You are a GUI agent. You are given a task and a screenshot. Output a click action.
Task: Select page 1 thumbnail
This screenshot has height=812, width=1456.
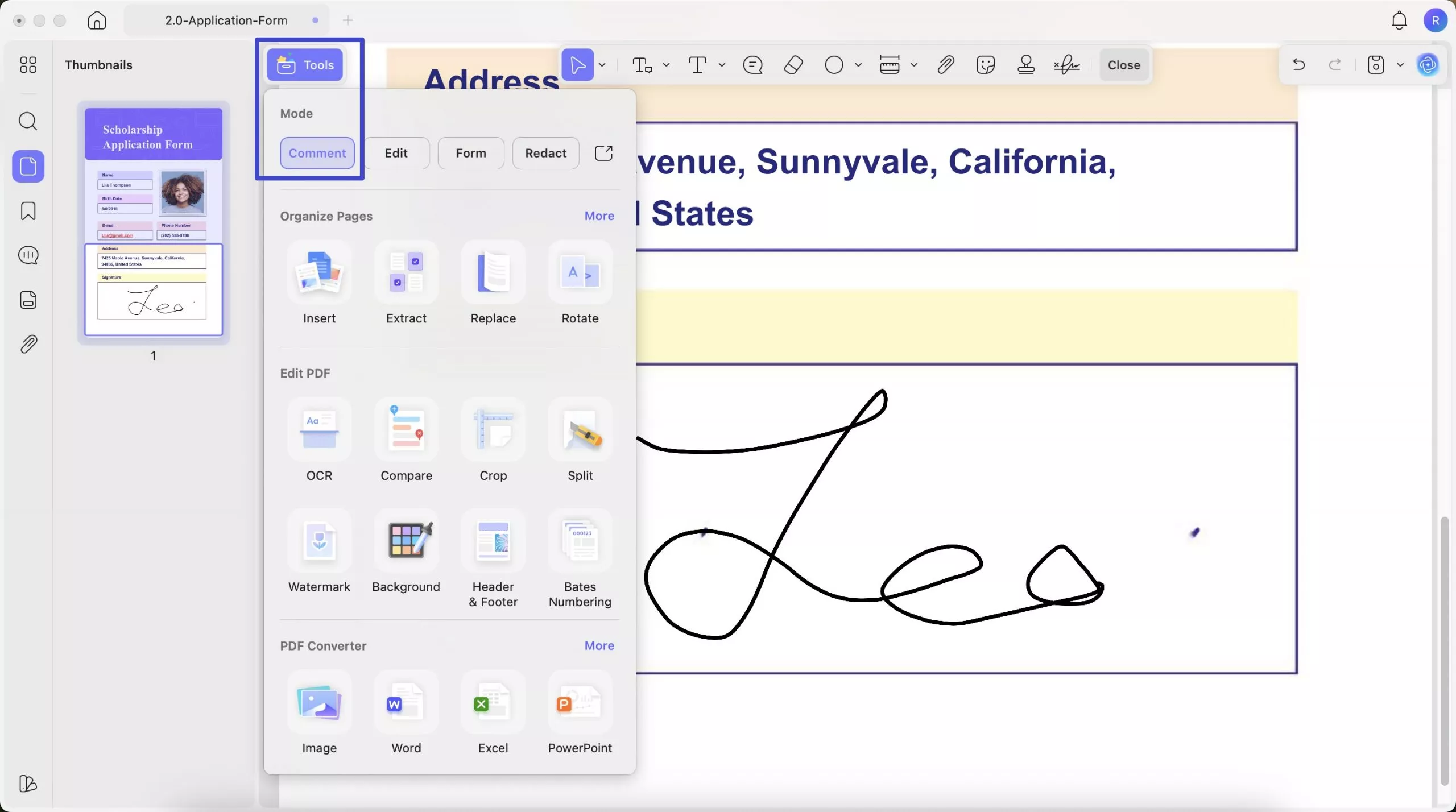[154, 223]
